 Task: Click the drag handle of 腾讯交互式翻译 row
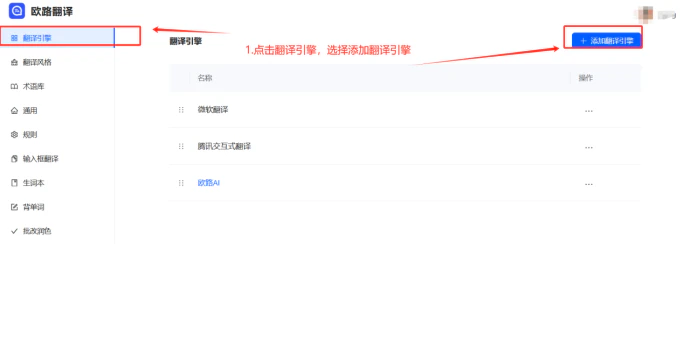coord(181,146)
